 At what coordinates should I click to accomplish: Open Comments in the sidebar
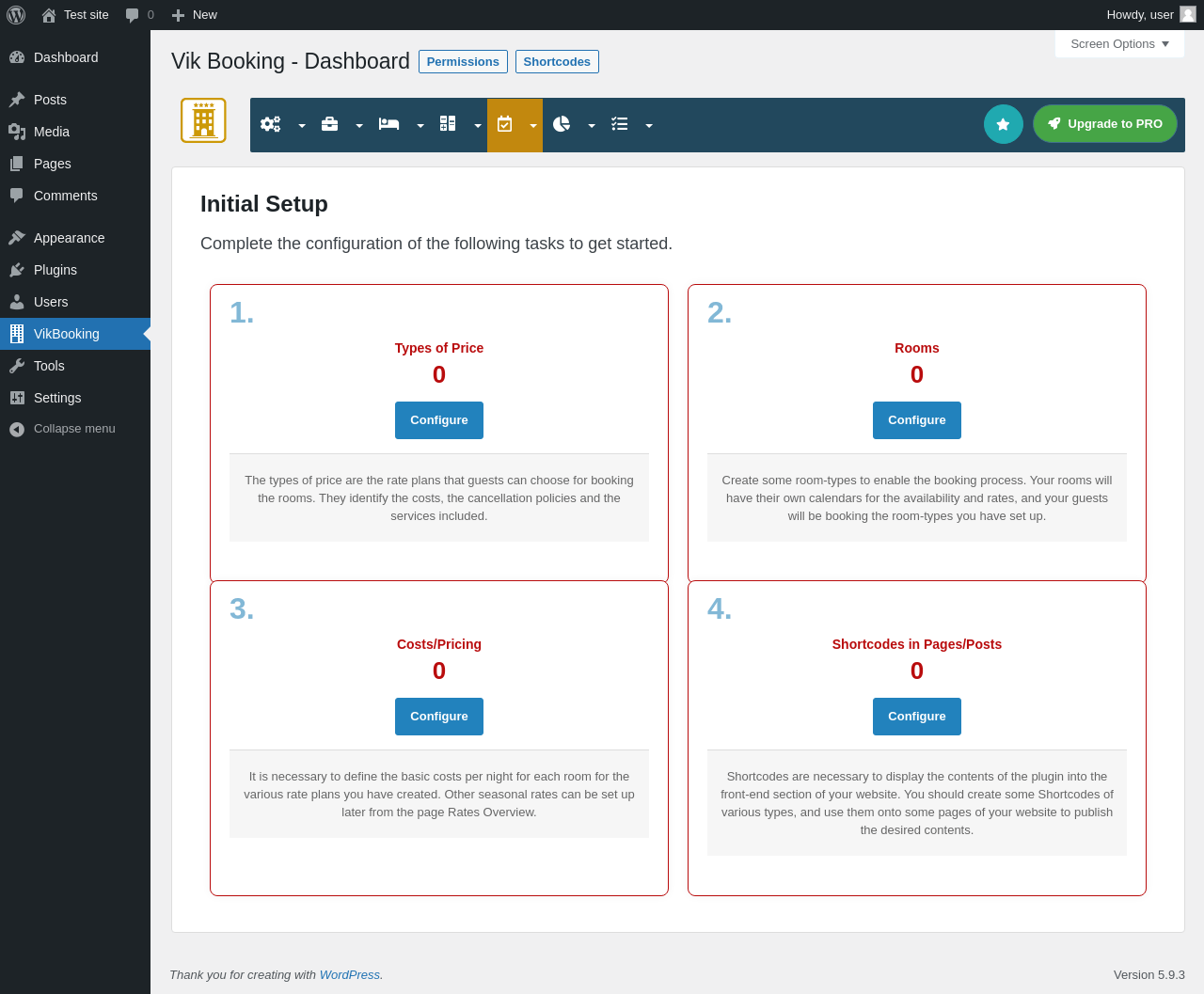[75, 196]
